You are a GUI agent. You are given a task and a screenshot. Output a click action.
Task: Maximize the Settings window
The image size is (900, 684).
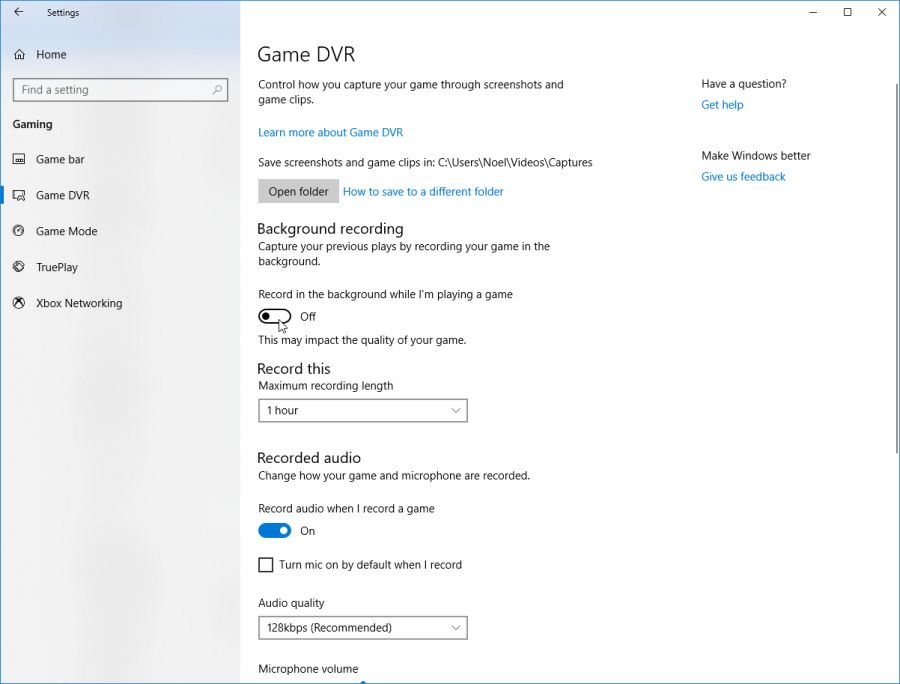tap(847, 12)
